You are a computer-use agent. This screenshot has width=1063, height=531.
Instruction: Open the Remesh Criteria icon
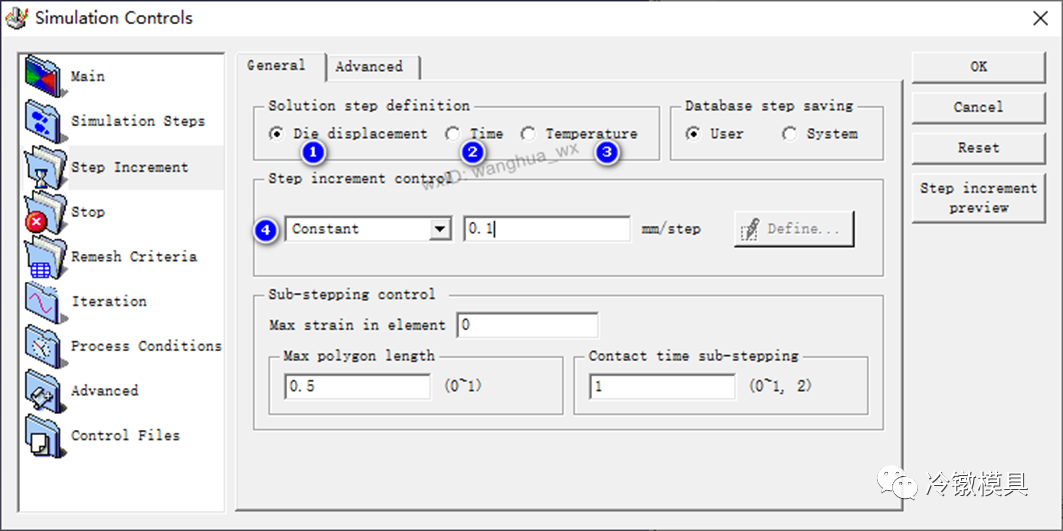coord(44,257)
